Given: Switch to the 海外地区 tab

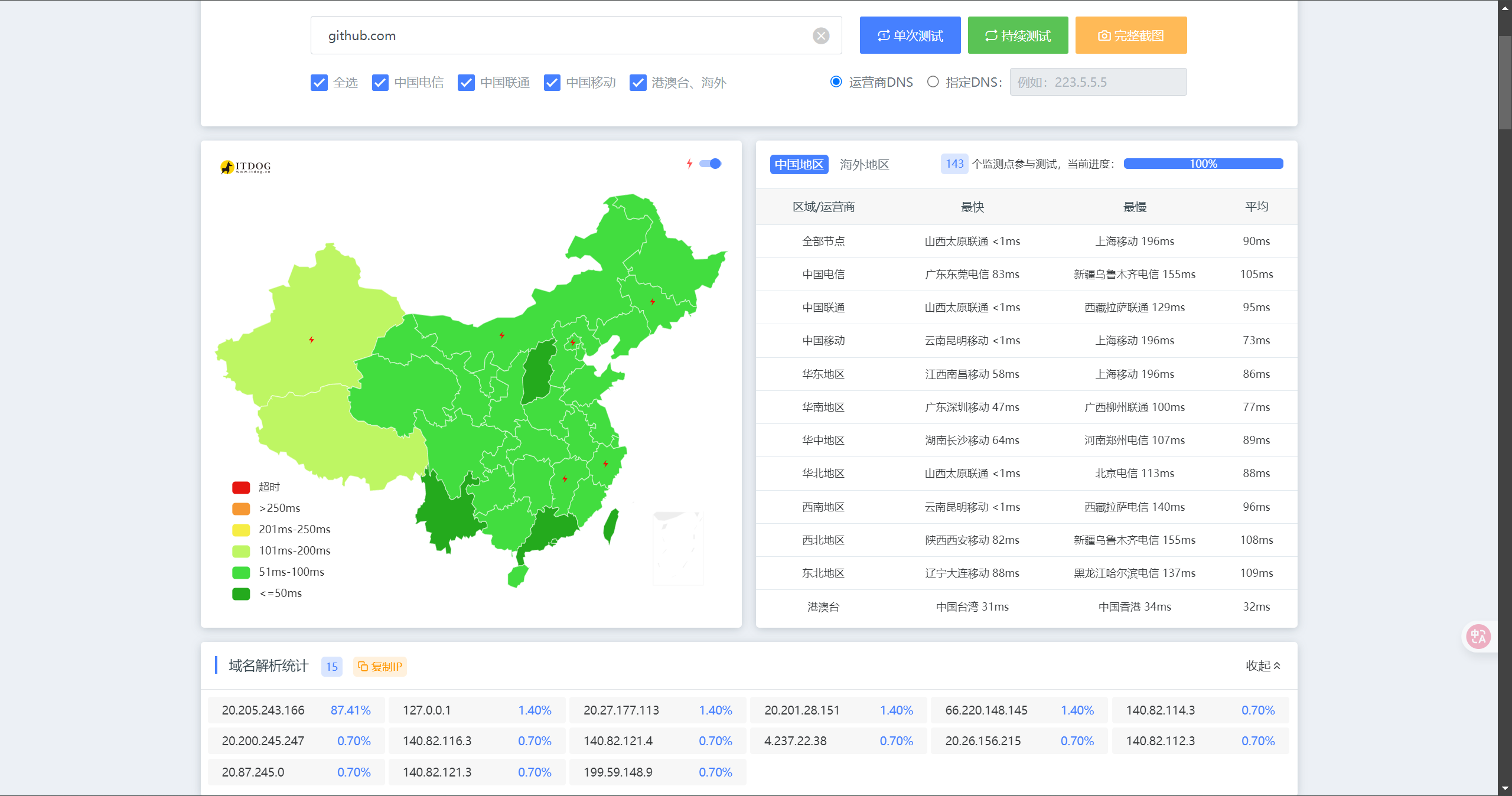Looking at the screenshot, I should tap(864, 164).
